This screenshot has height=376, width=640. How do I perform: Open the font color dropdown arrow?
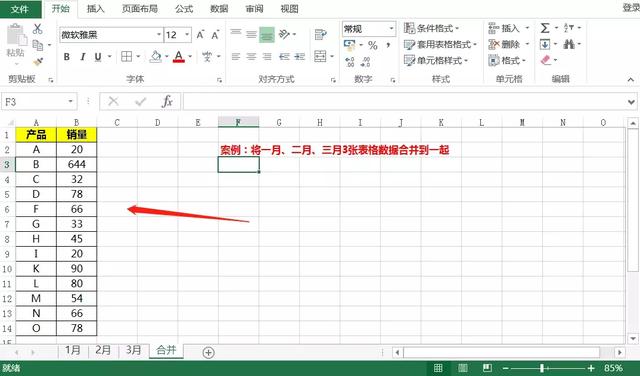pos(190,56)
